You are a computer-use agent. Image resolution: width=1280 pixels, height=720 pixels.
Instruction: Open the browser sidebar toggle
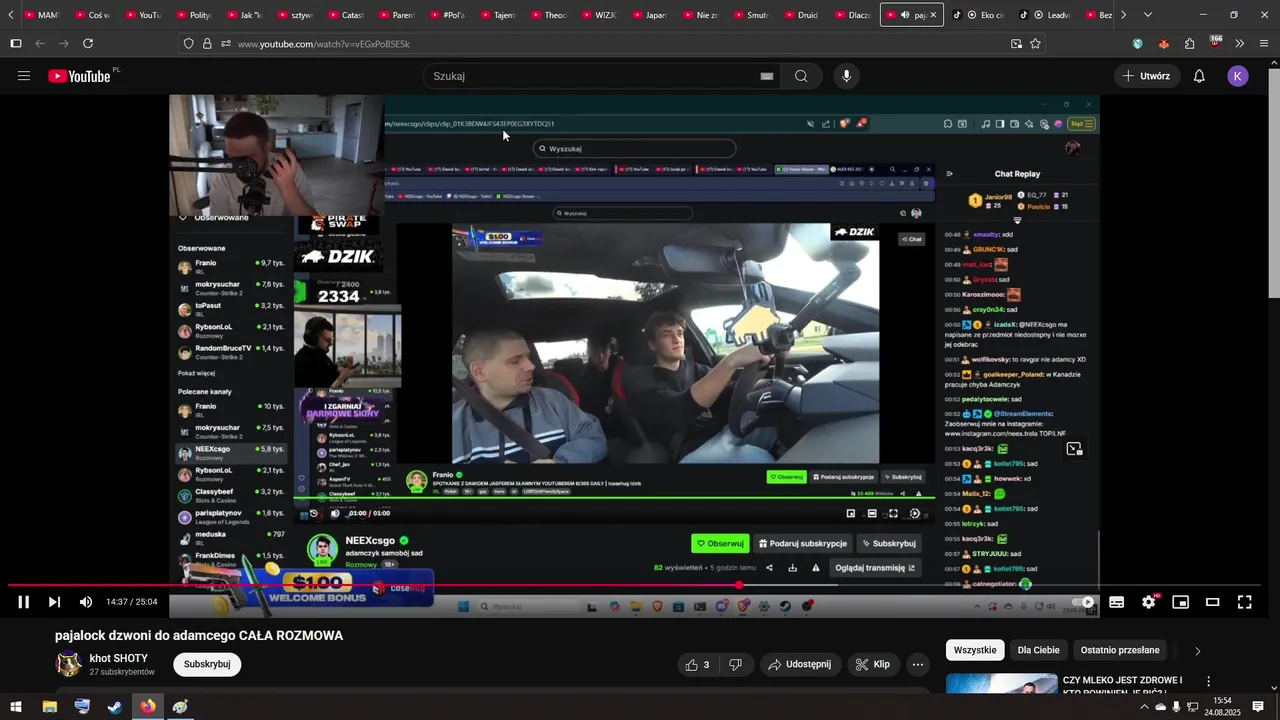15,44
